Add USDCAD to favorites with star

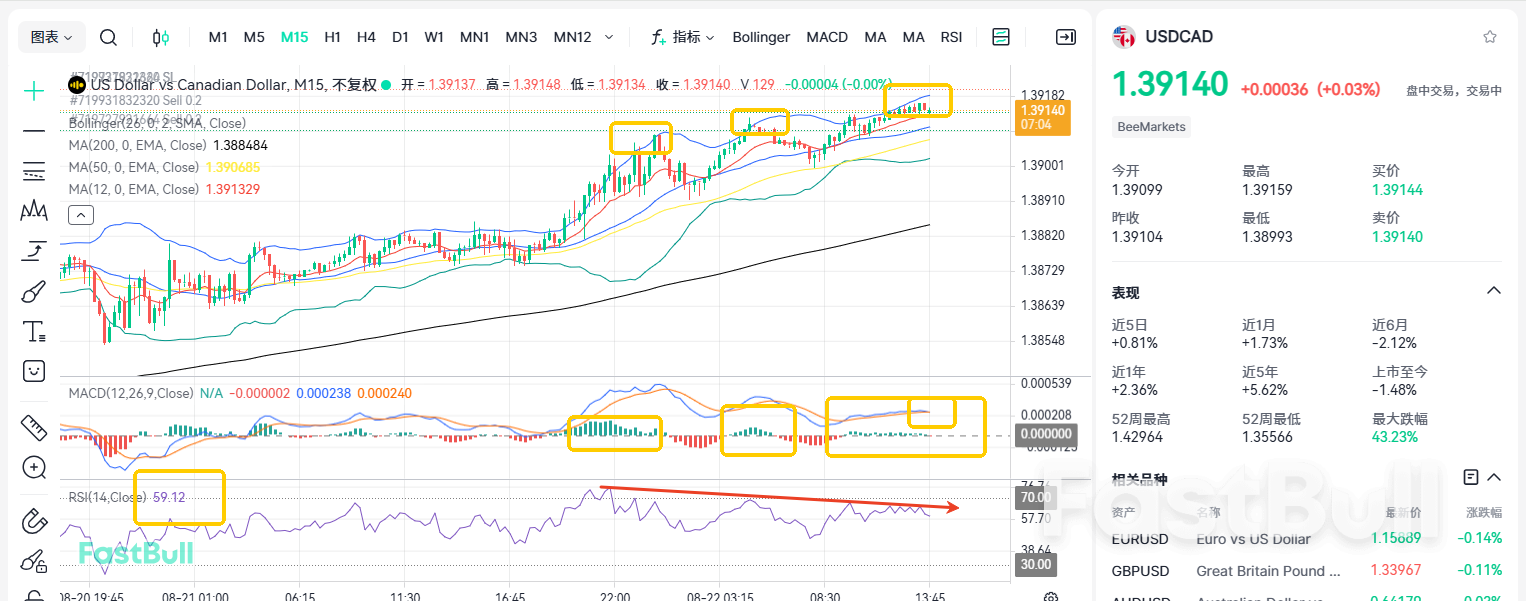(1490, 37)
